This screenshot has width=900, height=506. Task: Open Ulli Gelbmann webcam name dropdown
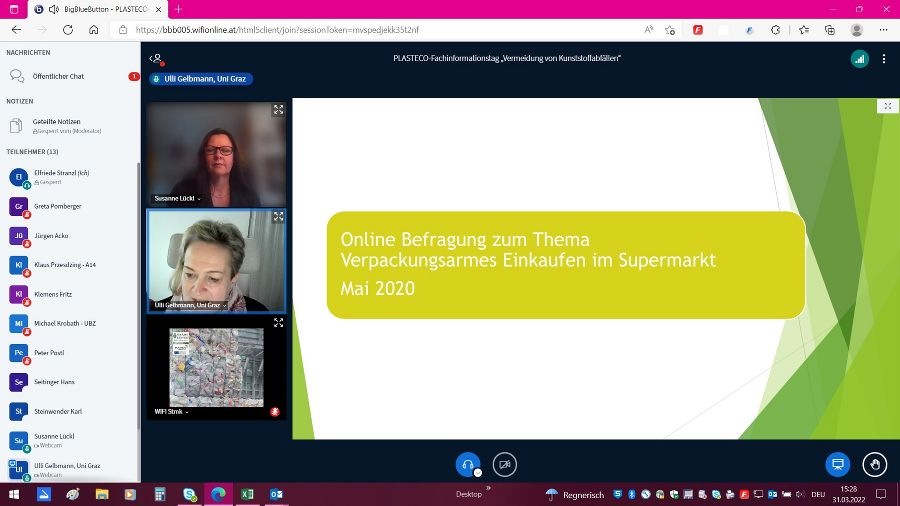pos(191,305)
